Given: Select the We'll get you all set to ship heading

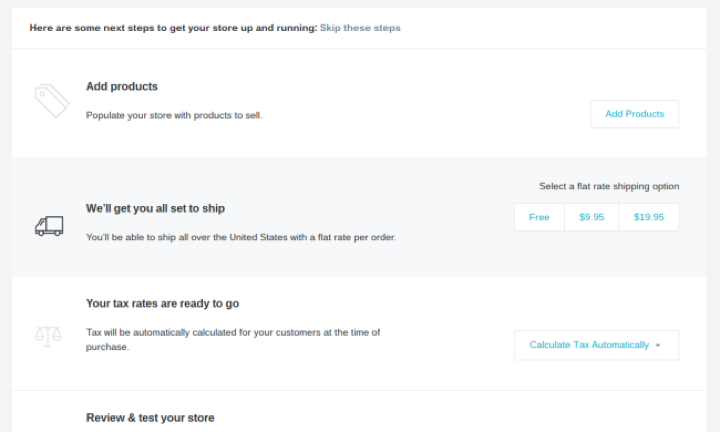Looking at the screenshot, I should click(x=155, y=209).
